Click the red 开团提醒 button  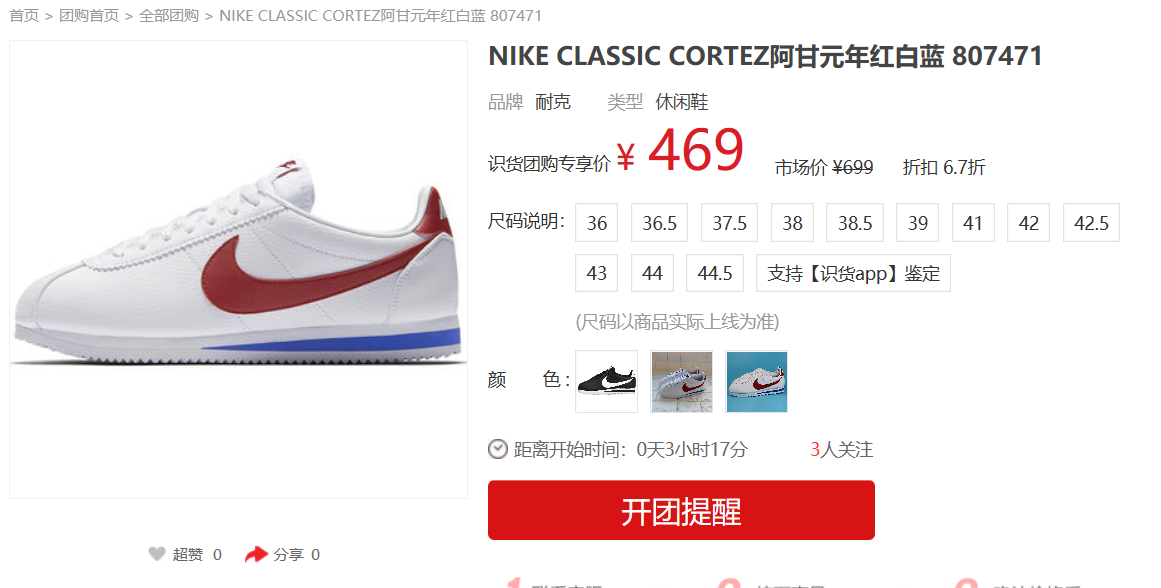coord(681,510)
